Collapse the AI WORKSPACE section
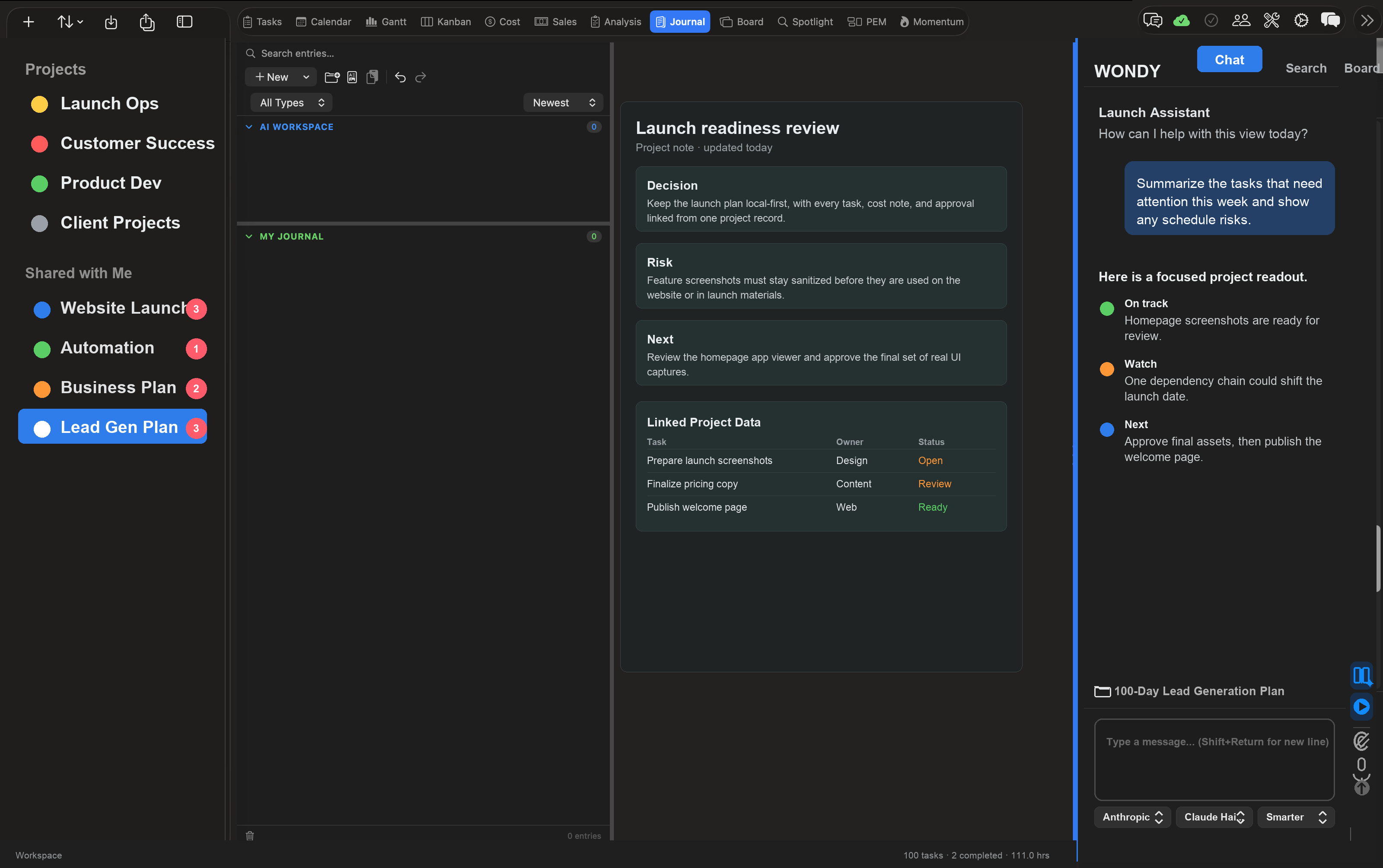Image resolution: width=1383 pixels, height=868 pixels. pyautogui.click(x=249, y=127)
